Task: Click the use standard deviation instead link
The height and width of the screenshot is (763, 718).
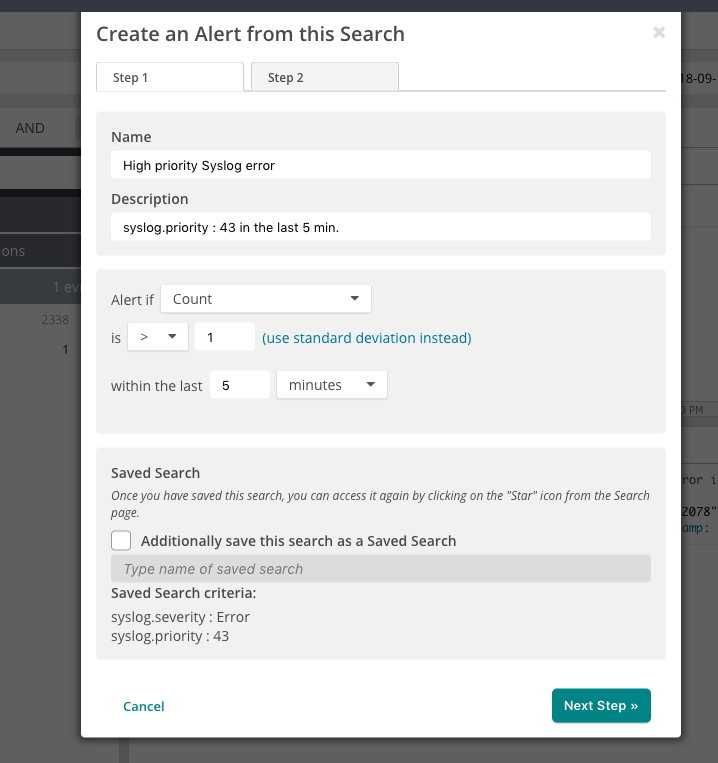Action: pos(366,338)
